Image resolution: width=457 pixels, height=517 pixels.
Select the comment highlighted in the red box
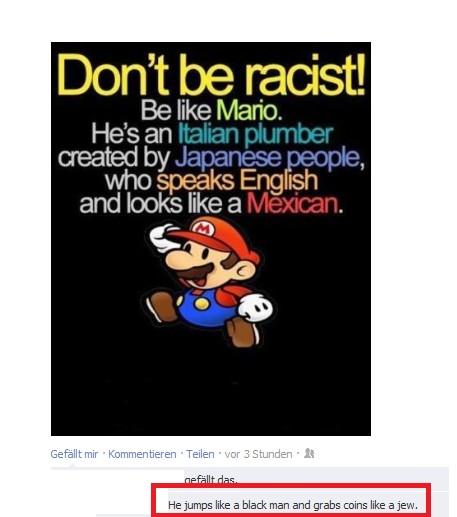click(x=293, y=505)
